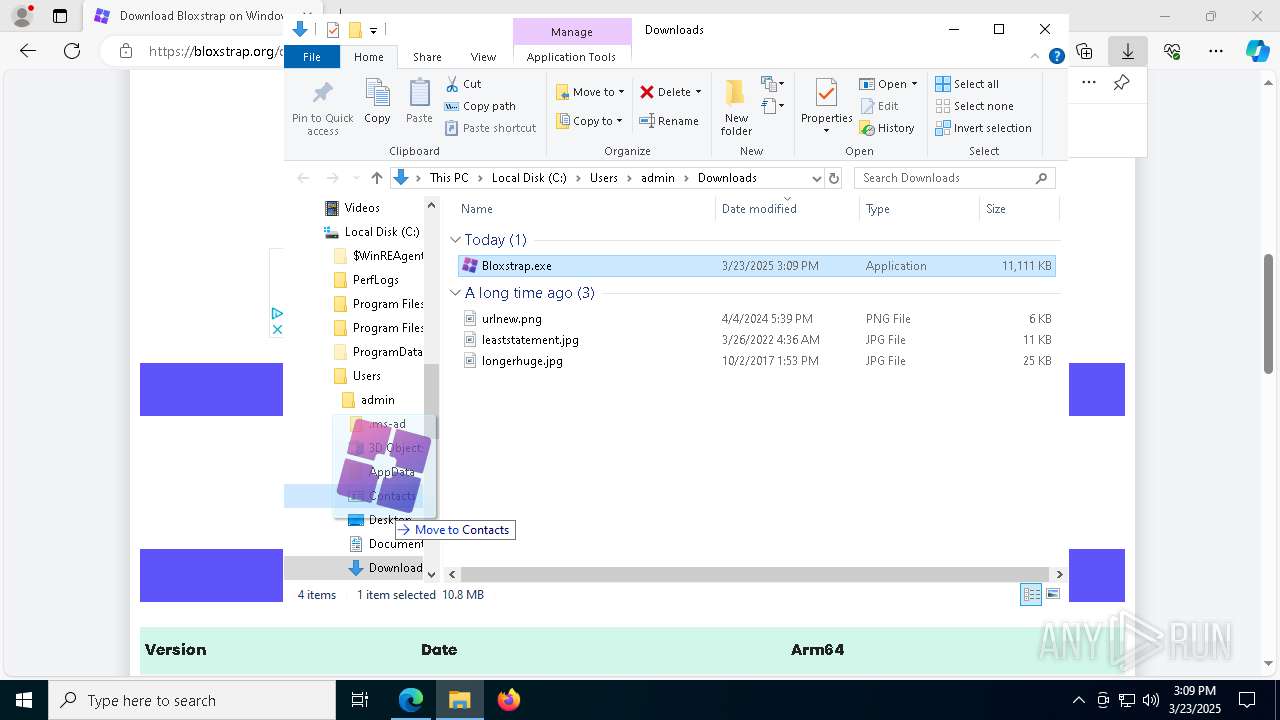Open the Open button dropdown arrow
Image resolution: width=1280 pixels, height=720 pixels.
[x=914, y=84]
